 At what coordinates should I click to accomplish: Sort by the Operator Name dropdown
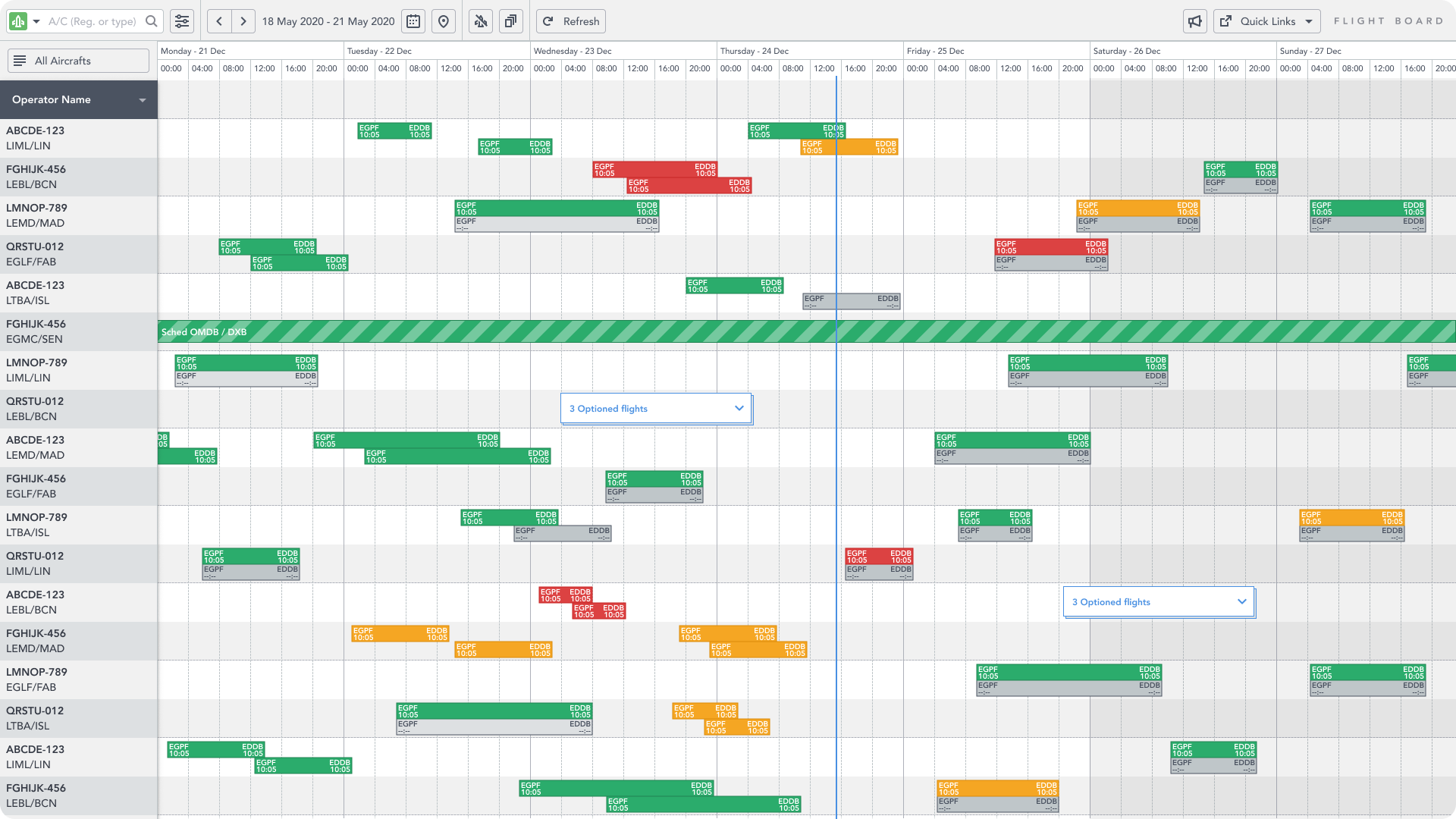click(x=79, y=99)
